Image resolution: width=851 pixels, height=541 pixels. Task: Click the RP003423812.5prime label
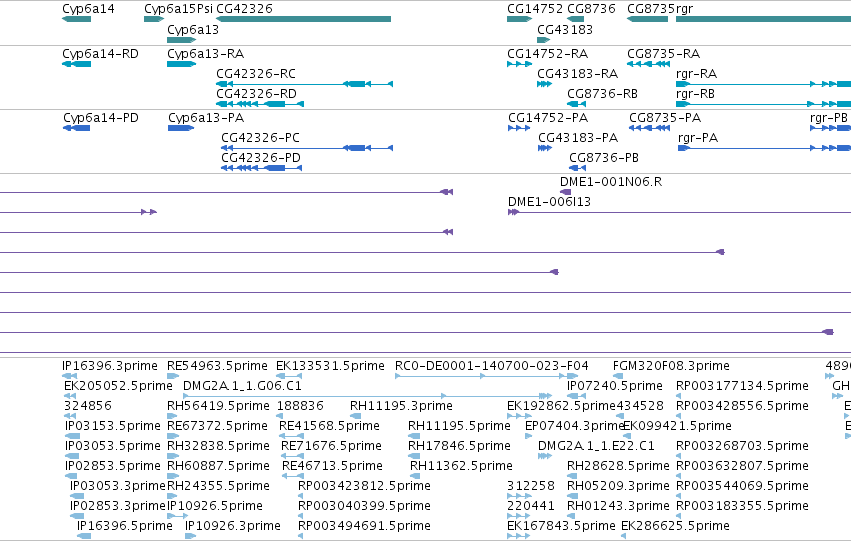(x=364, y=486)
